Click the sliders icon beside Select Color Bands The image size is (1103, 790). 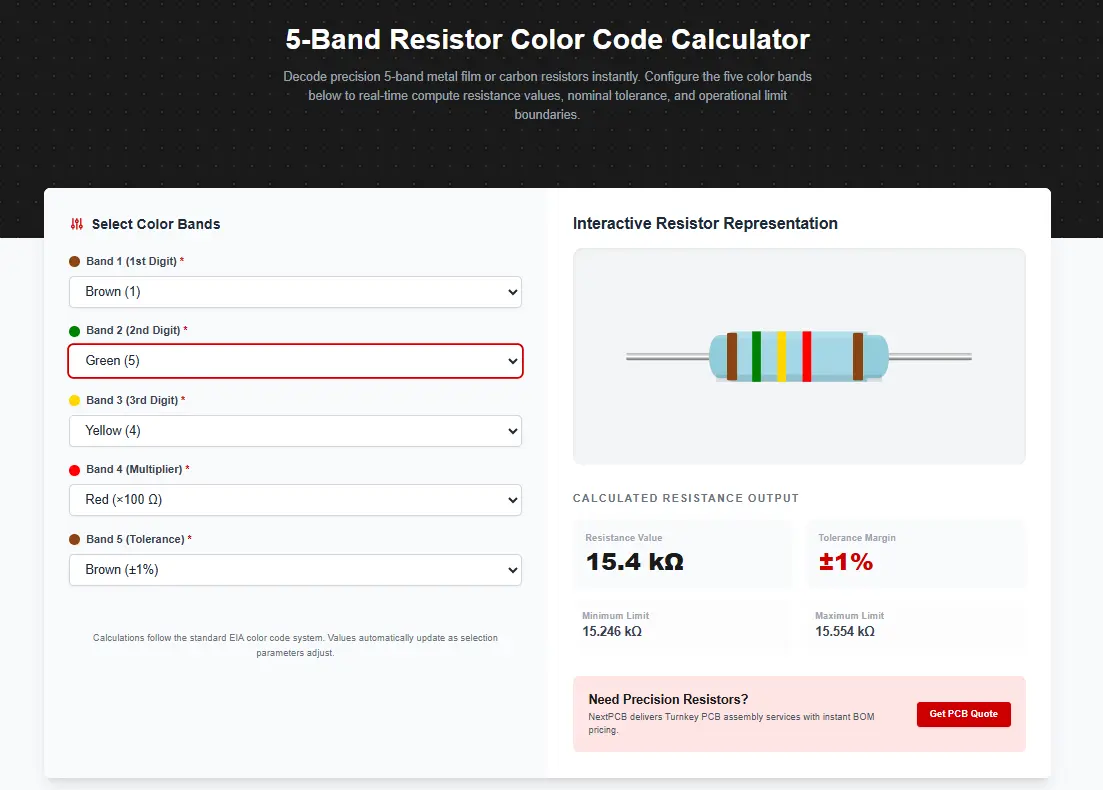(77, 224)
